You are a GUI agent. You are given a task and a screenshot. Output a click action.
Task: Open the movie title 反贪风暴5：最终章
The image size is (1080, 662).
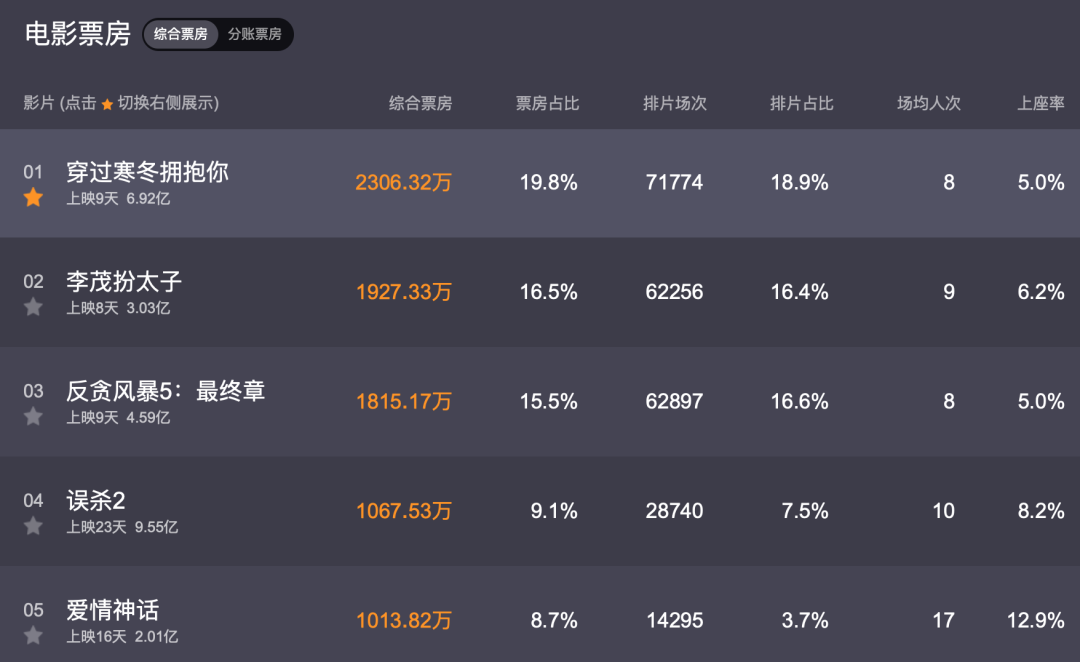coord(165,391)
